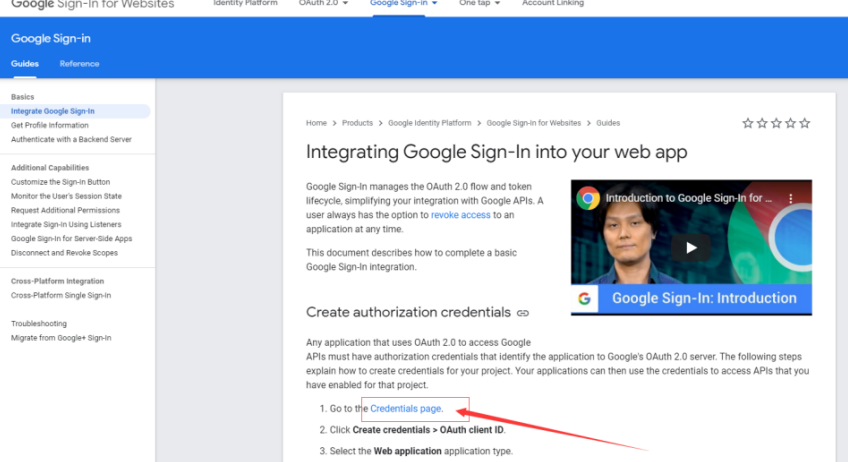The width and height of the screenshot is (848, 462).
Task: Go to Guides breadcrumb
Action: pos(608,123)
